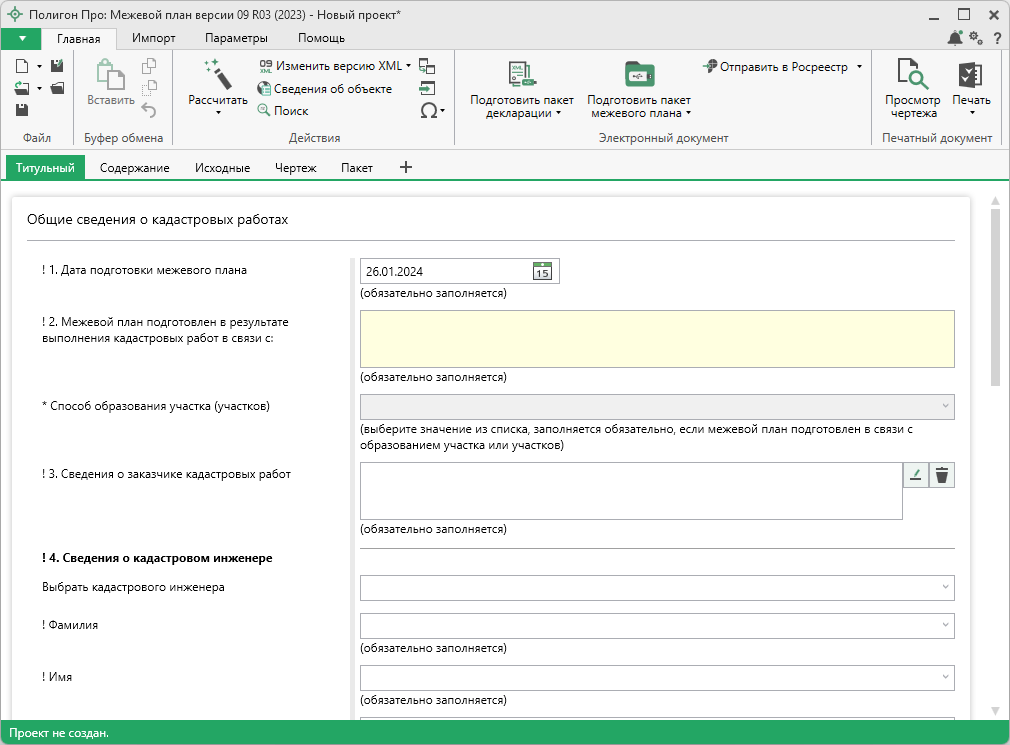Insert special symbol via Omega icon
This screenshot has width=1010, height=745.
(428, 111)
